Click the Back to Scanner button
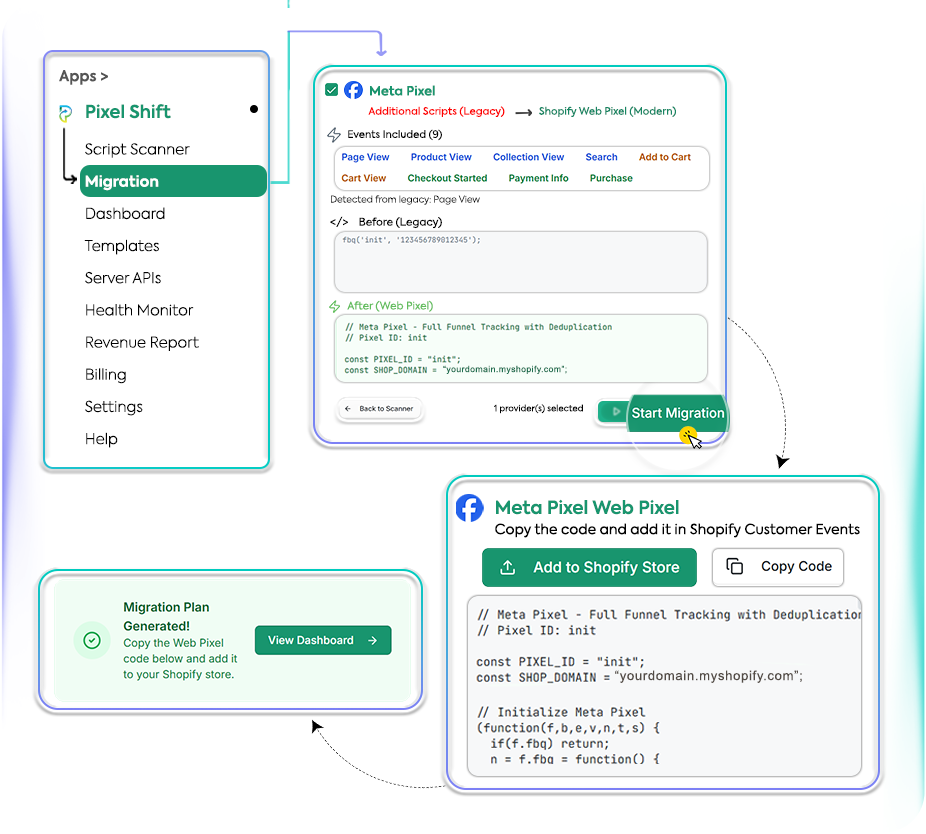Image resolution: width=926 pixels, height=834 pixels. 380,409
